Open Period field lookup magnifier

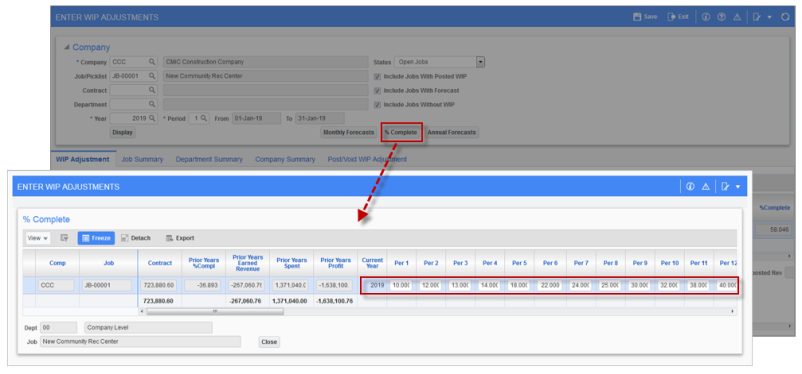click(x=204, y=118)
